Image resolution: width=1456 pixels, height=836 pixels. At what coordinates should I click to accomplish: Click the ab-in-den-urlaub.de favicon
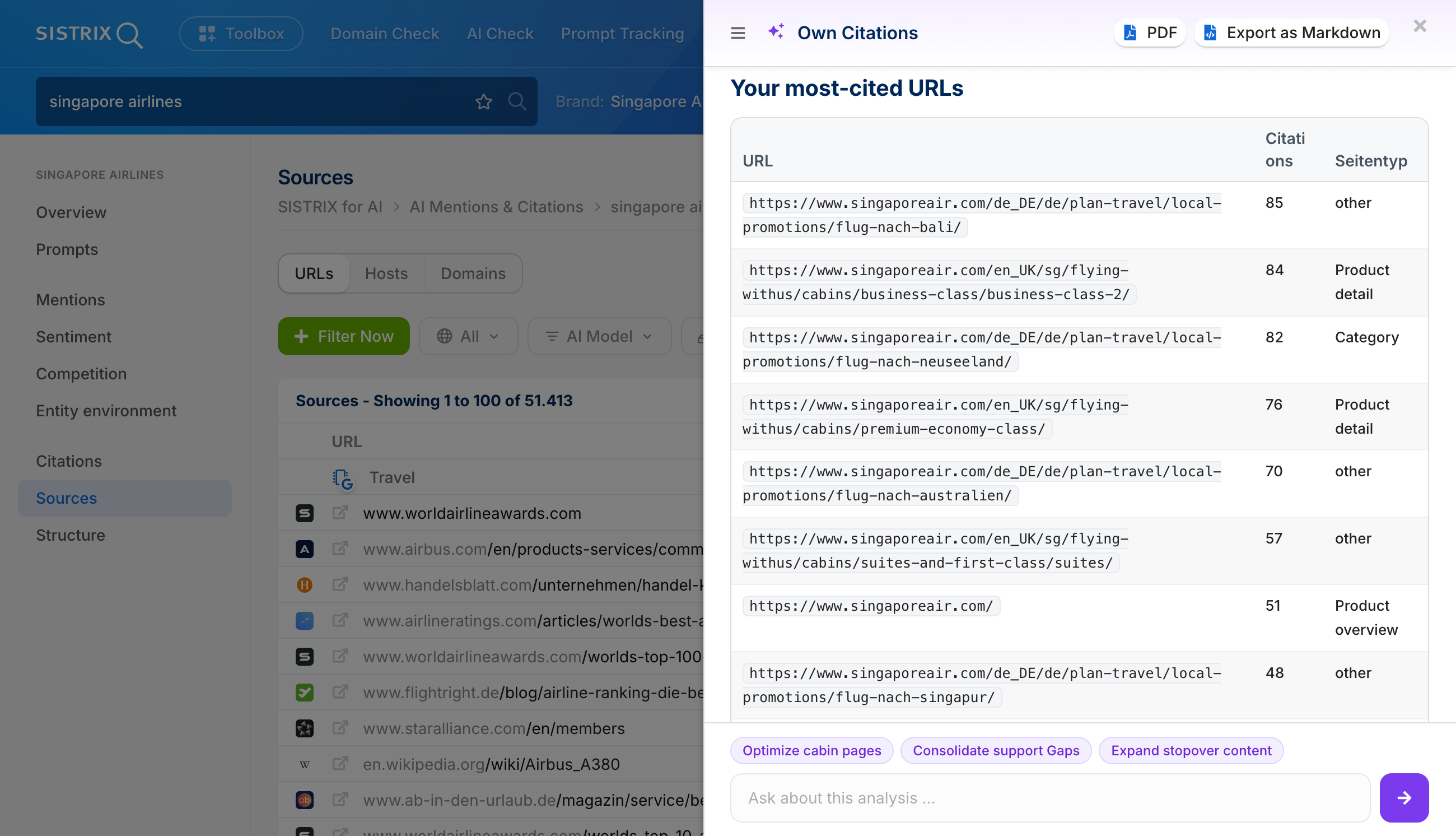[x=305, y=800]
